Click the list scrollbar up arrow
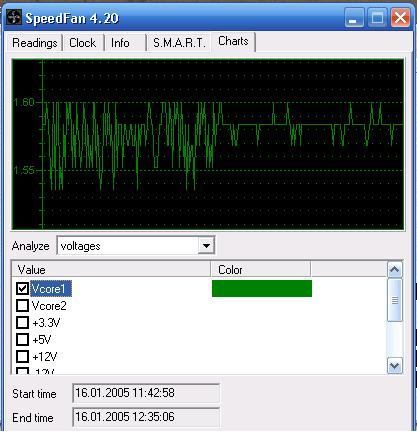 click(395, 269)
